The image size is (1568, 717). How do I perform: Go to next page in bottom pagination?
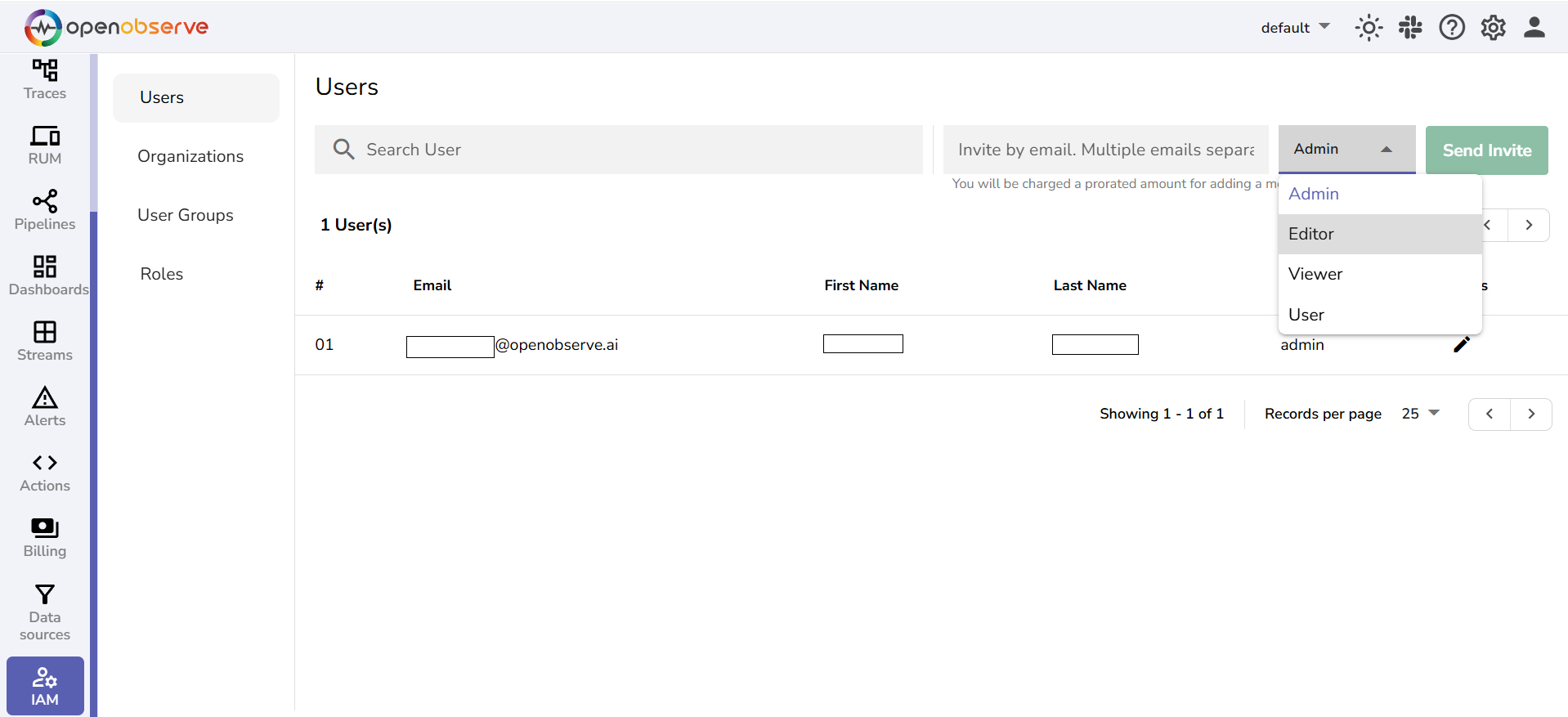[1531, 414]
